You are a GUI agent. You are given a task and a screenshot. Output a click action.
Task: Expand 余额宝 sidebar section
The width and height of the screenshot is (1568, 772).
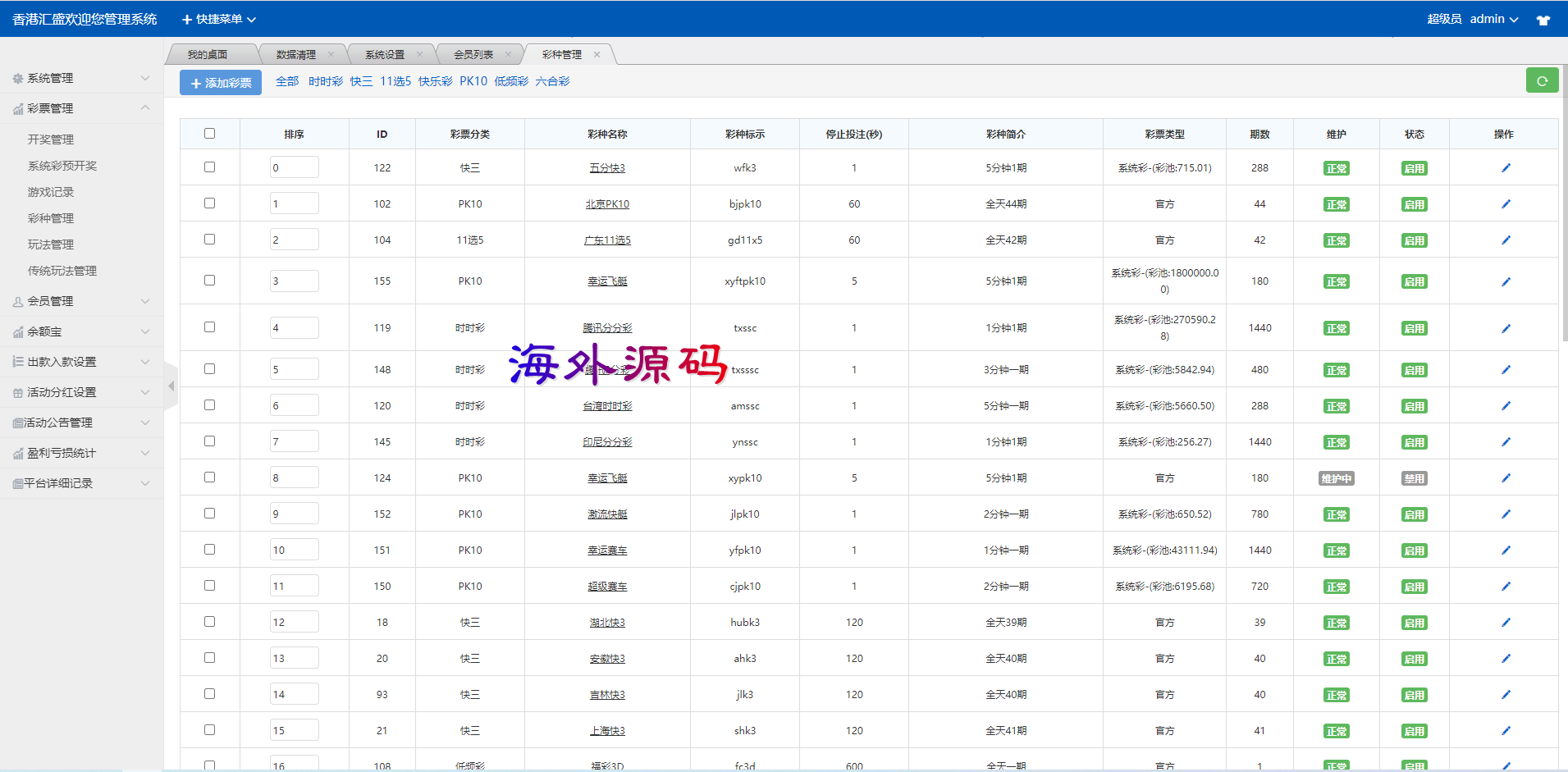81,331
